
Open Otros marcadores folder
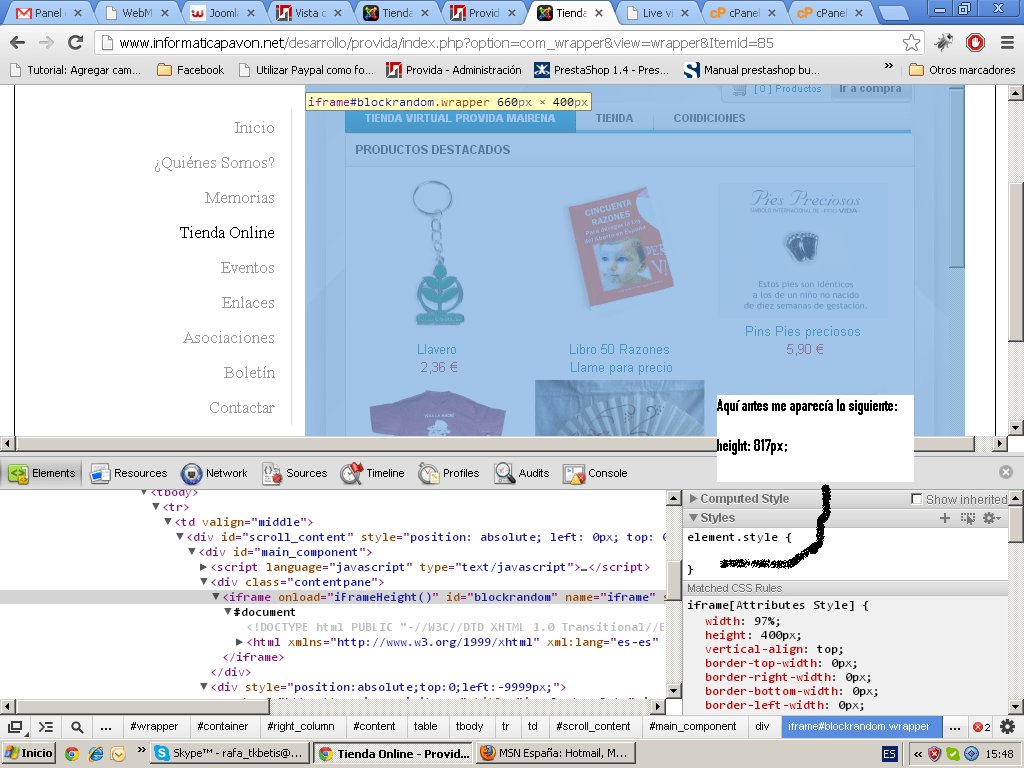[962, 70]
